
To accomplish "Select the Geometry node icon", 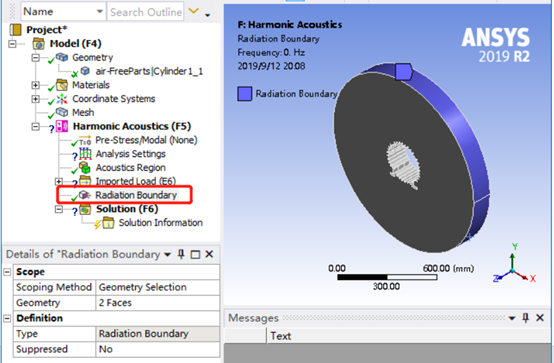I will [62, 57].
